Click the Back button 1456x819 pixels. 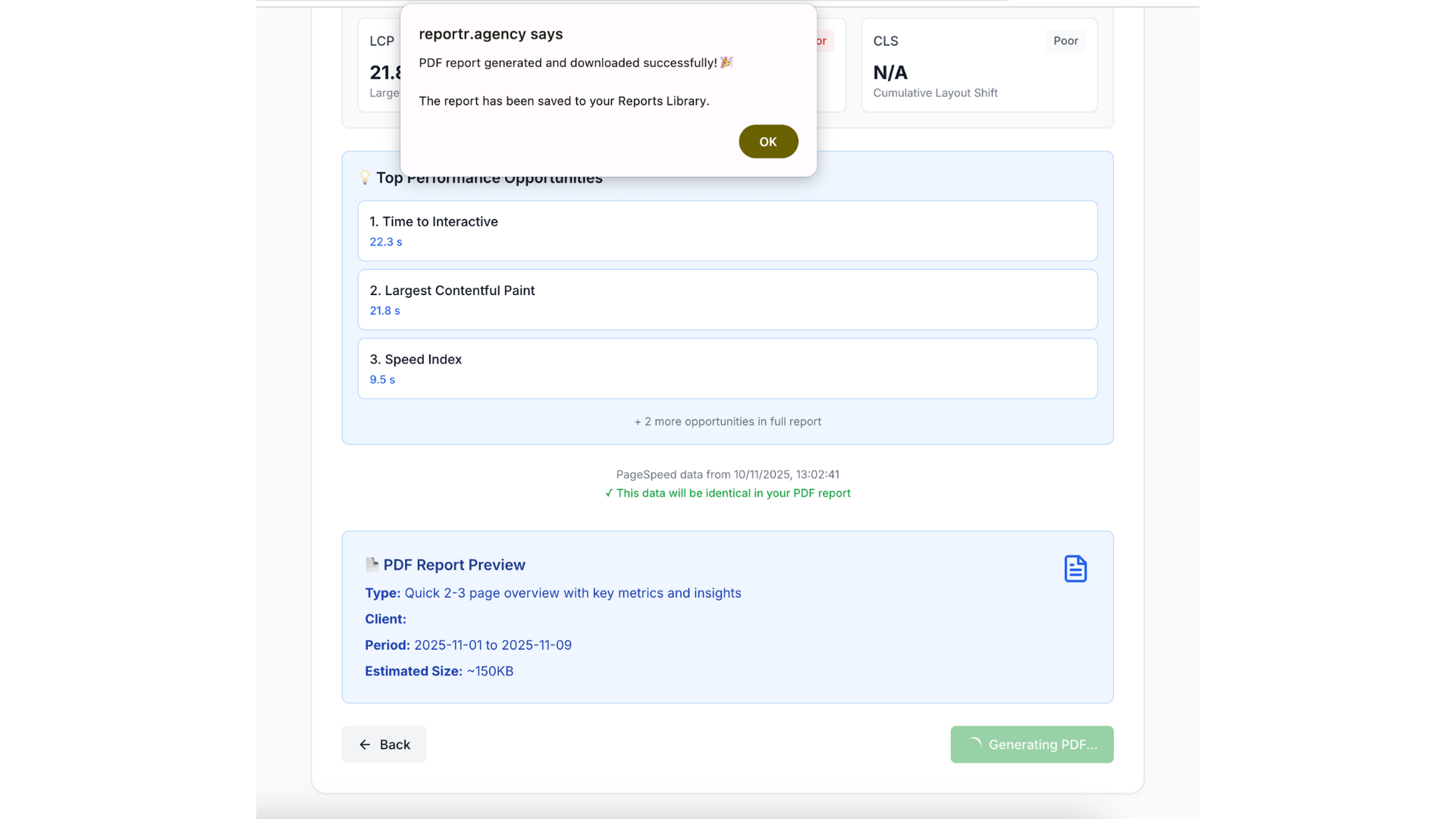pos(384,745)
